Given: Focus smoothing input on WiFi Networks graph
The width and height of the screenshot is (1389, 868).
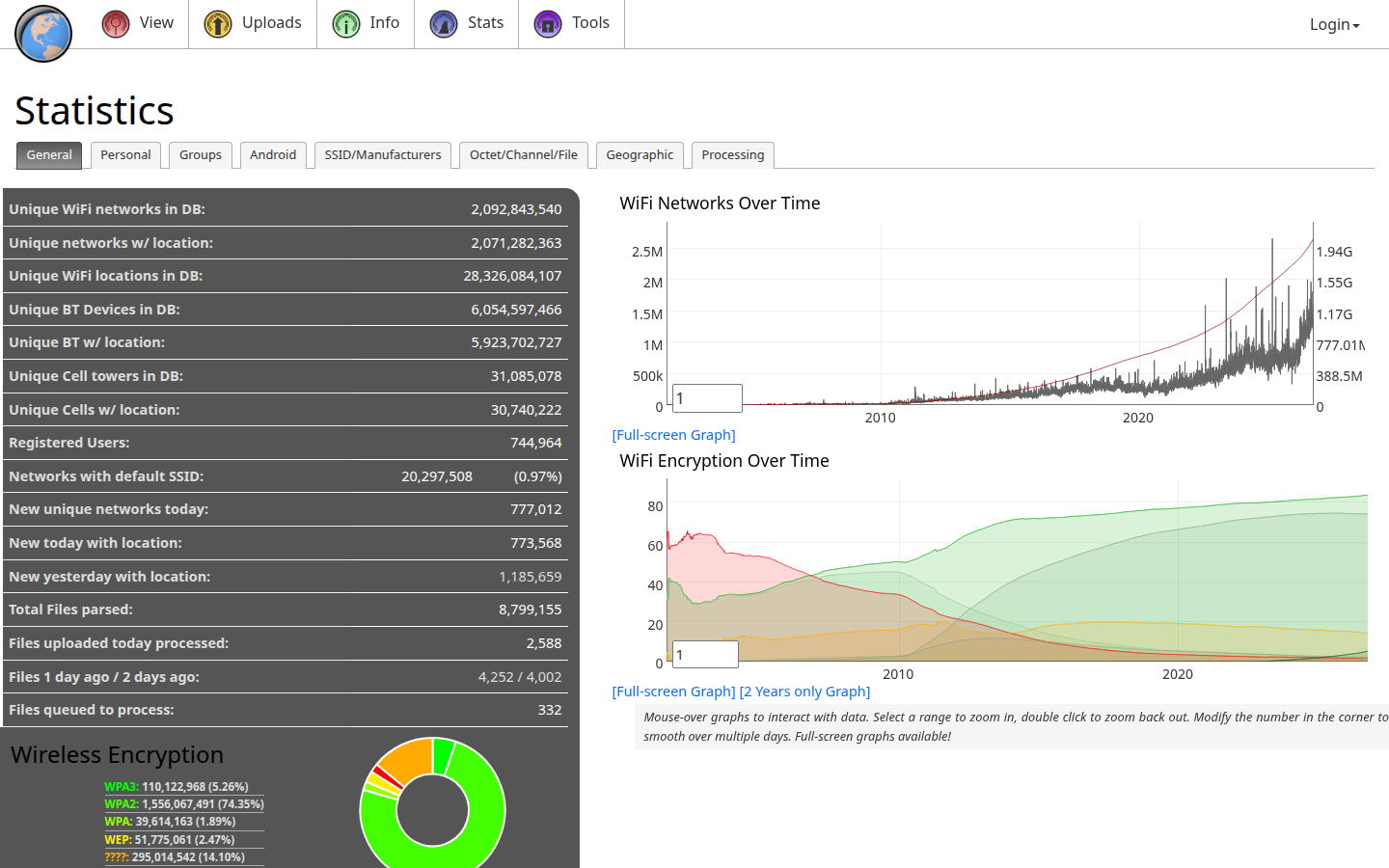Looking at the screenshot, I should coord(707,398).
